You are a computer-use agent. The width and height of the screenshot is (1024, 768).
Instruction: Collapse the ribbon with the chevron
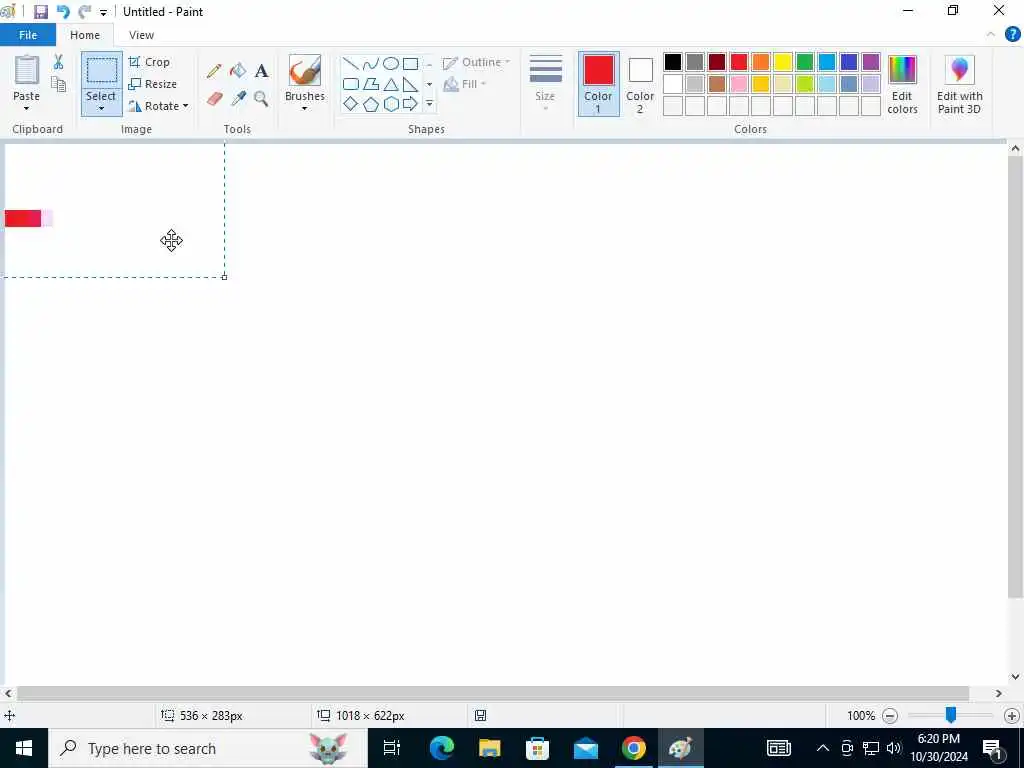tap(991, 35)
